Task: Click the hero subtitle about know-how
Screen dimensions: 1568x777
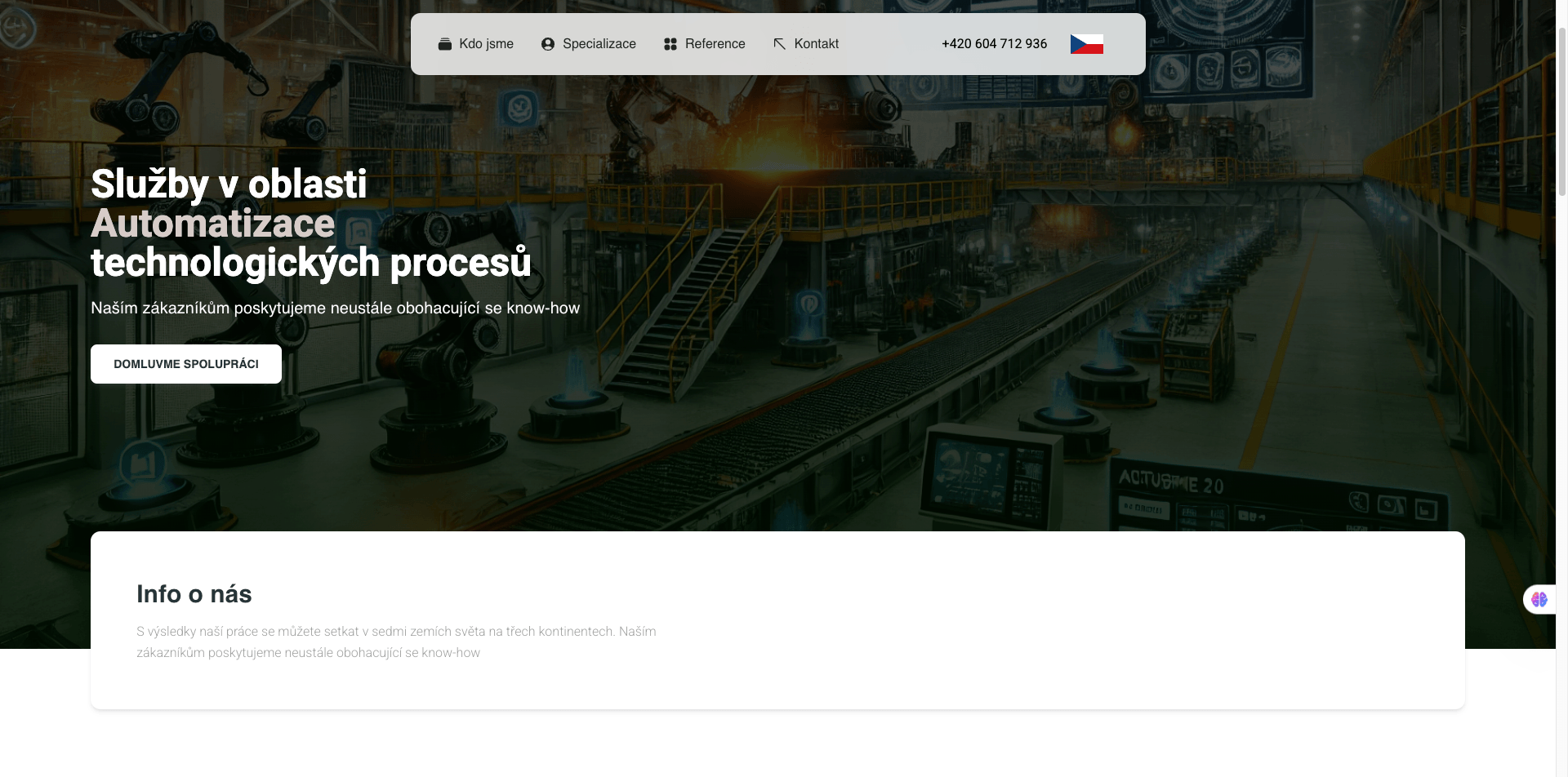Action: 335,309
